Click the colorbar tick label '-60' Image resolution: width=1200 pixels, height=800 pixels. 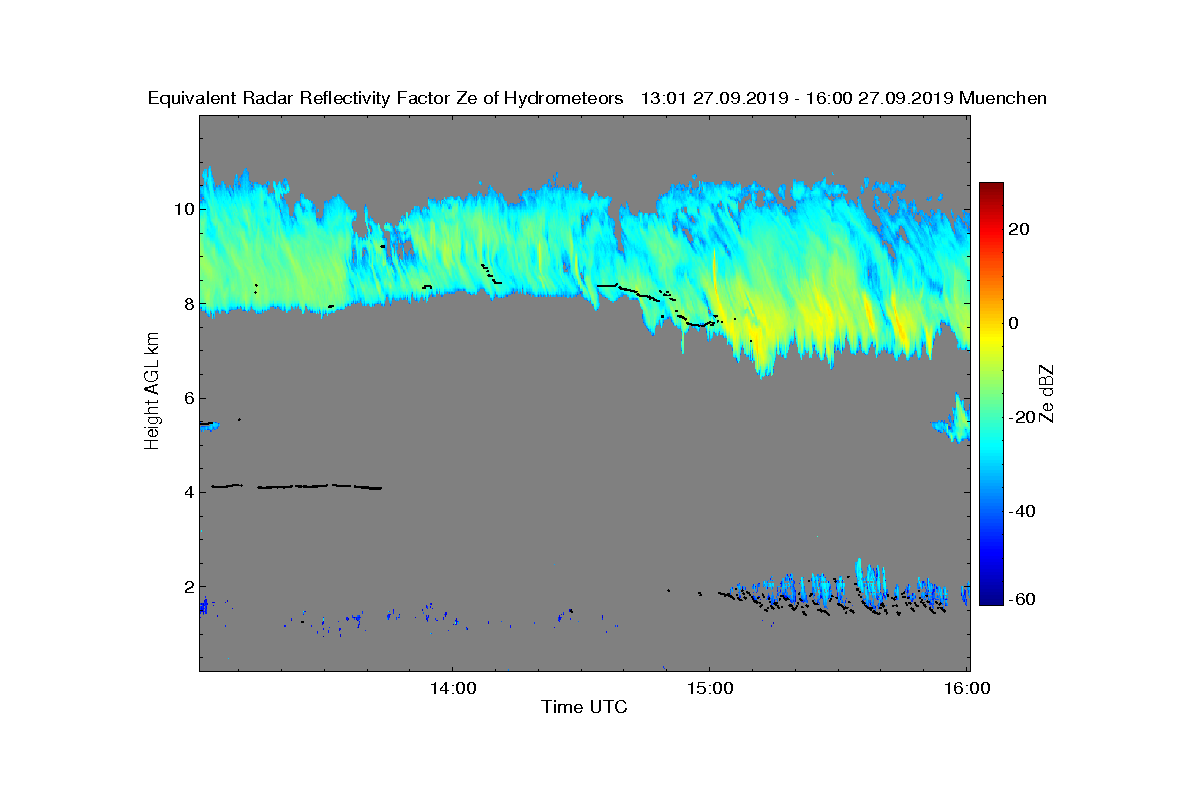click(1022, 599)
